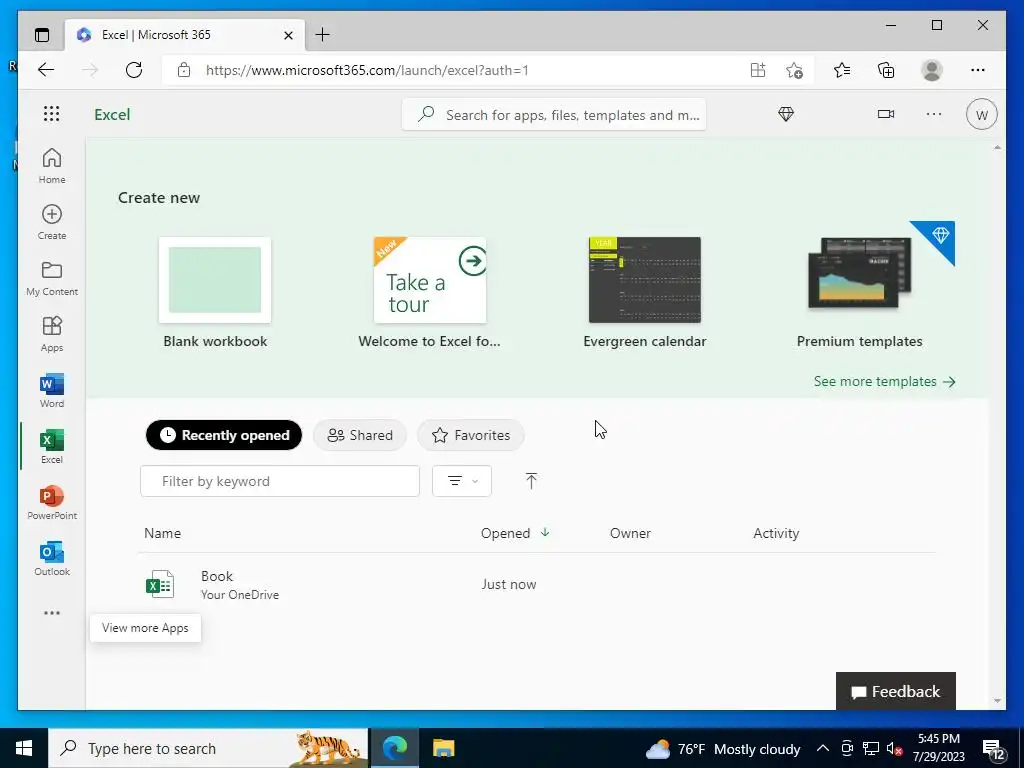Create a Blank workbook
The height and width of the screenshot is (768, 1024).
point(215,293)
